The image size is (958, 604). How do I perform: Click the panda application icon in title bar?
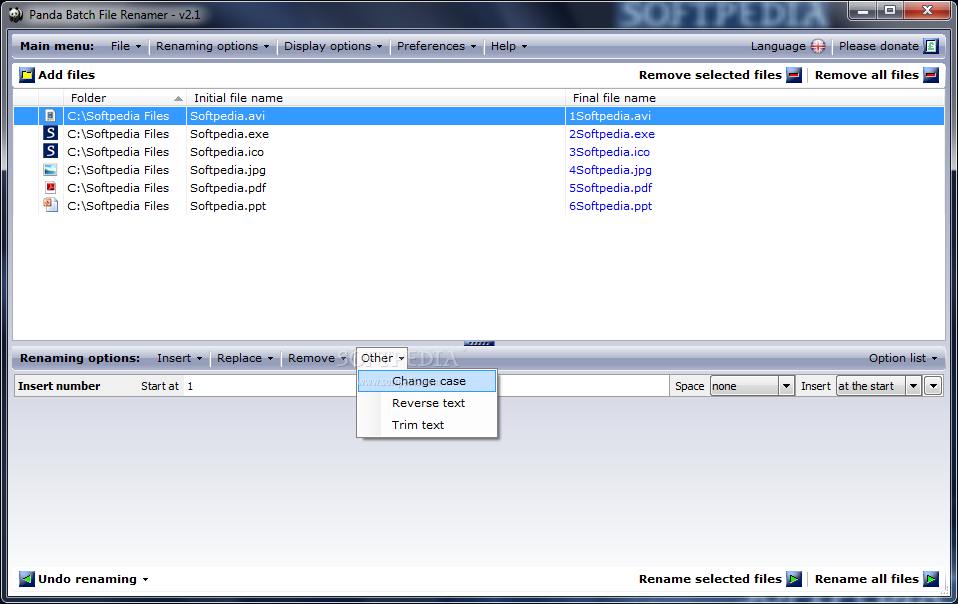[15, 14]
